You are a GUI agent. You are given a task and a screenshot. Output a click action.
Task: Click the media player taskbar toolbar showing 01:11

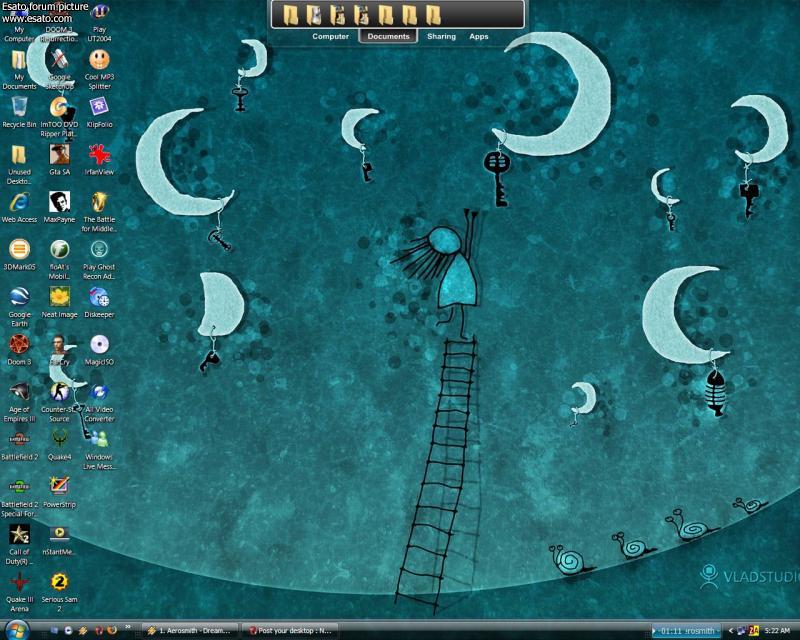coord(687,631)
